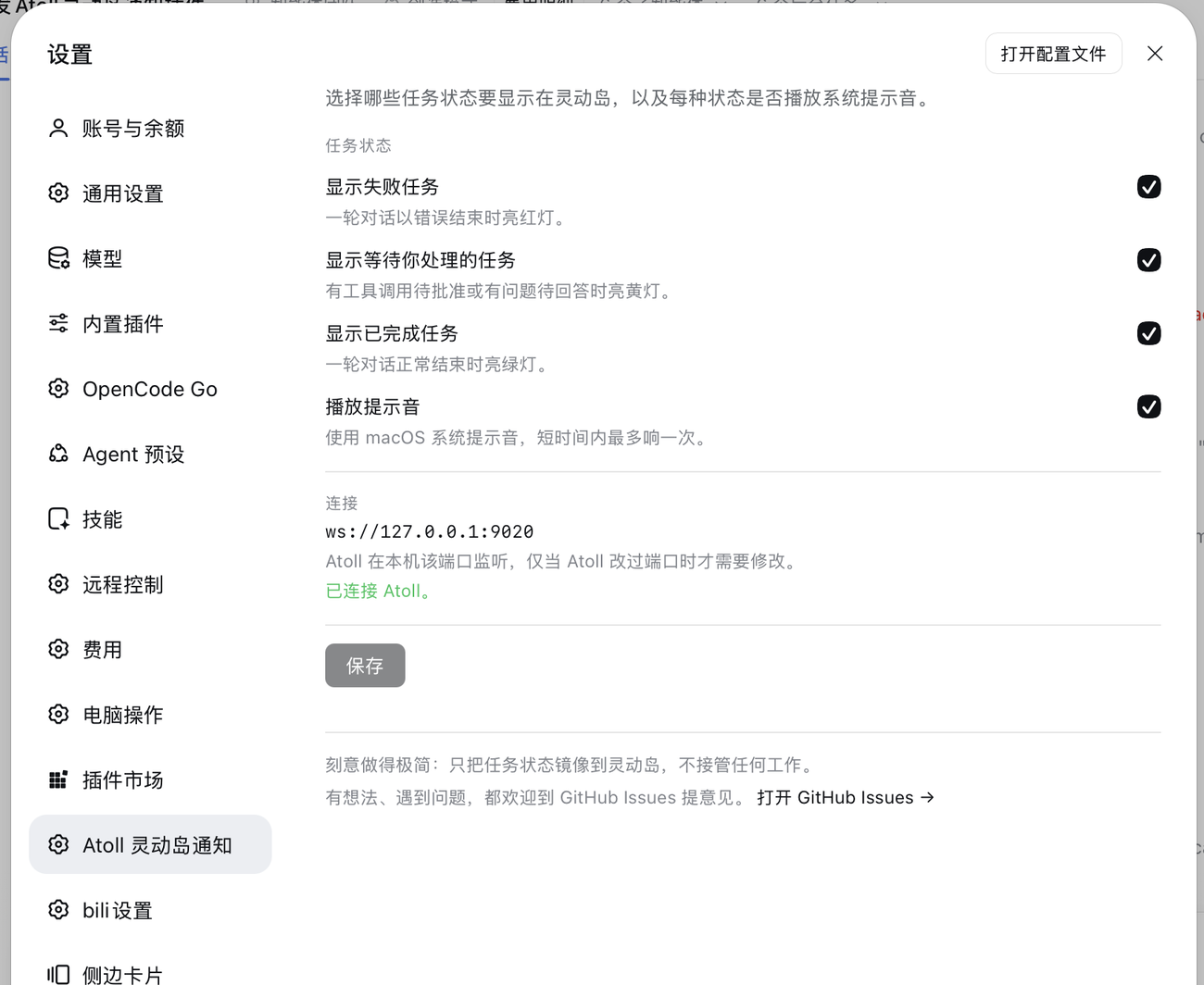Image resolution: width=1204 pixels, height=985 pixels.
Task: Click the gear icon beside bili 设置
Action: (58, 910)
